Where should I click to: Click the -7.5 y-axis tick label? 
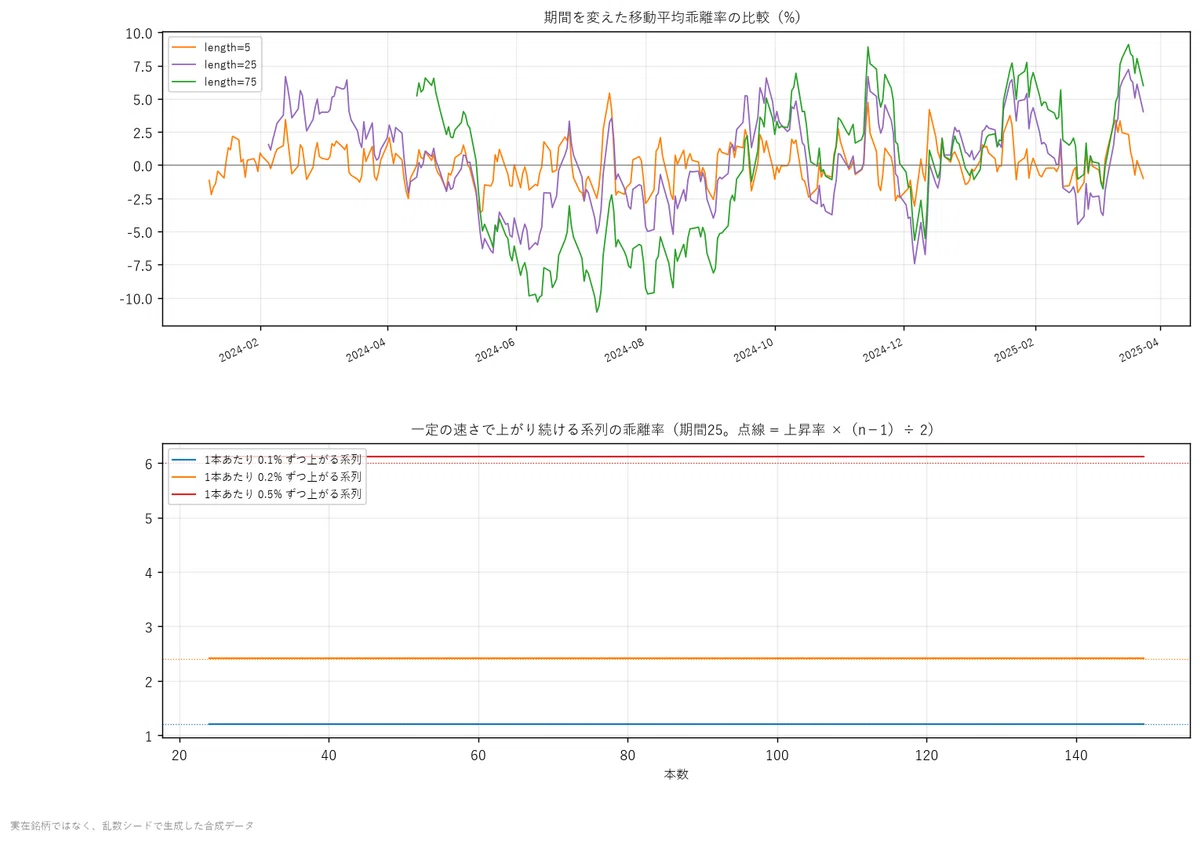tap(140, 265)
